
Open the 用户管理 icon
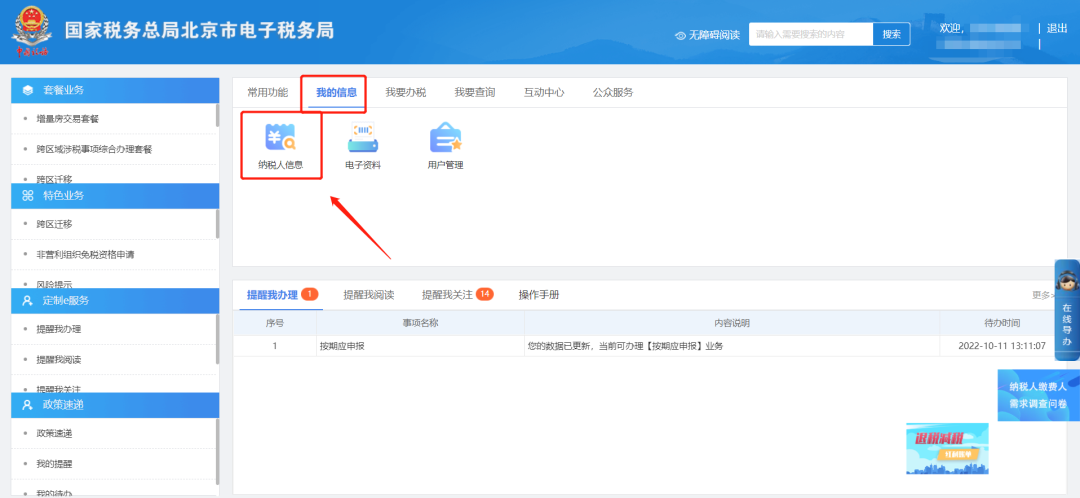[x=445, y=139]
